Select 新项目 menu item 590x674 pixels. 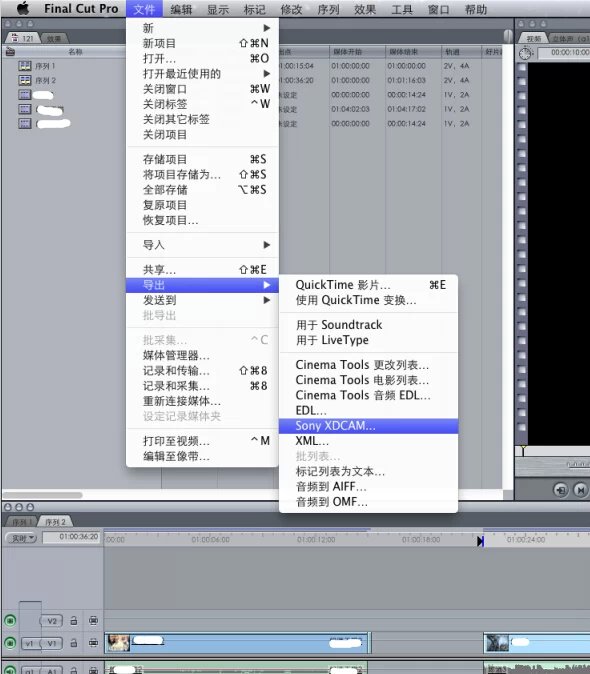202,43
